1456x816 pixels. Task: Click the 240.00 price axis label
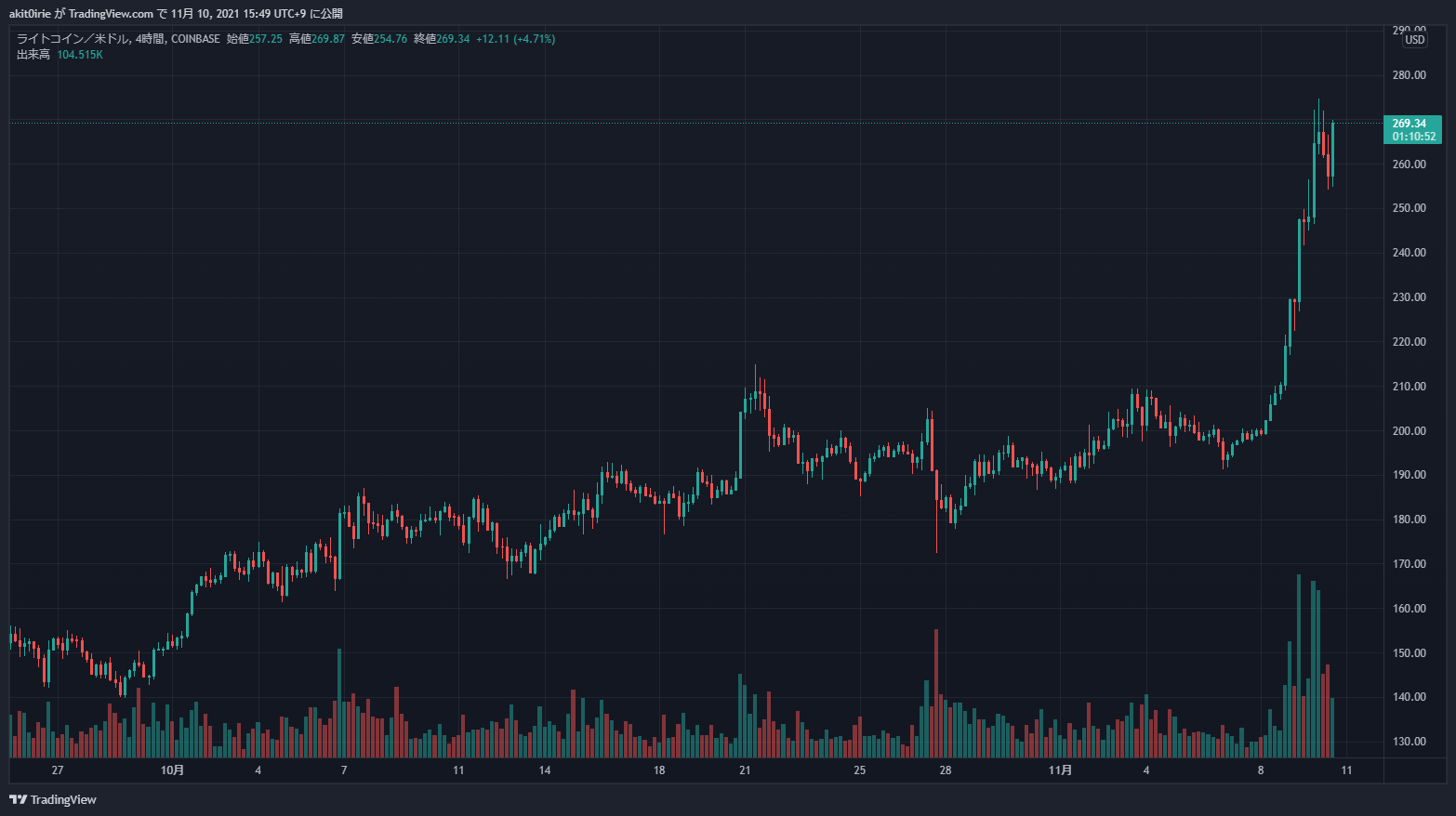pos(1409,253)
